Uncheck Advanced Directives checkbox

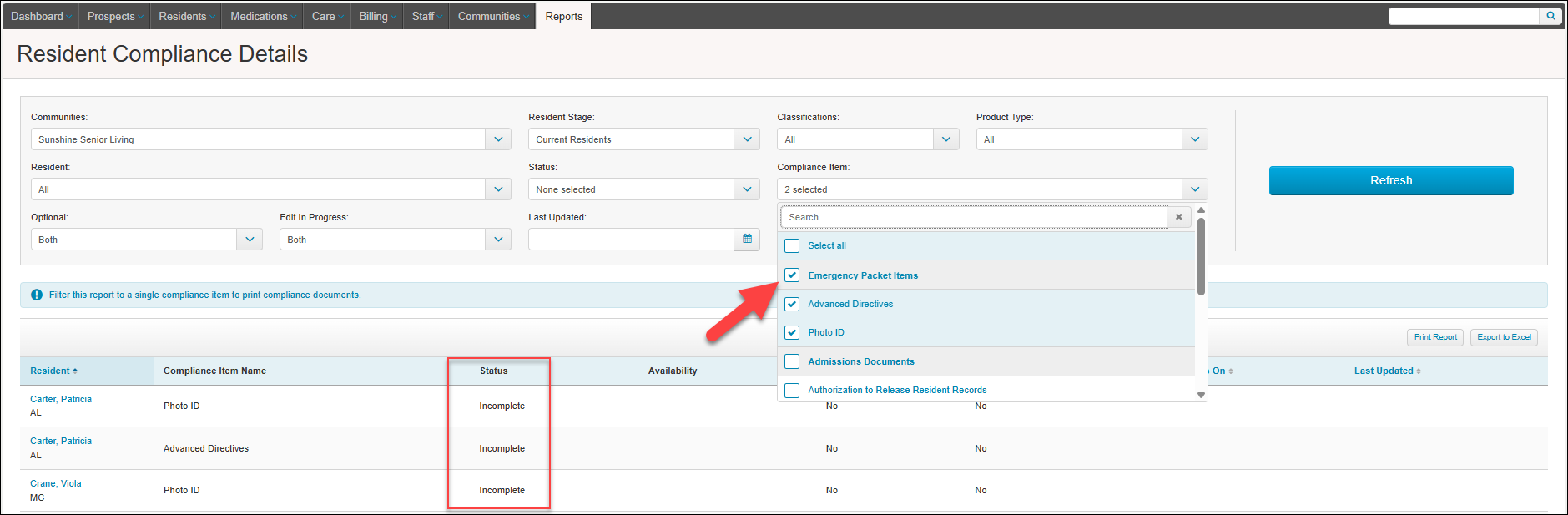click(x=792, y=304)
